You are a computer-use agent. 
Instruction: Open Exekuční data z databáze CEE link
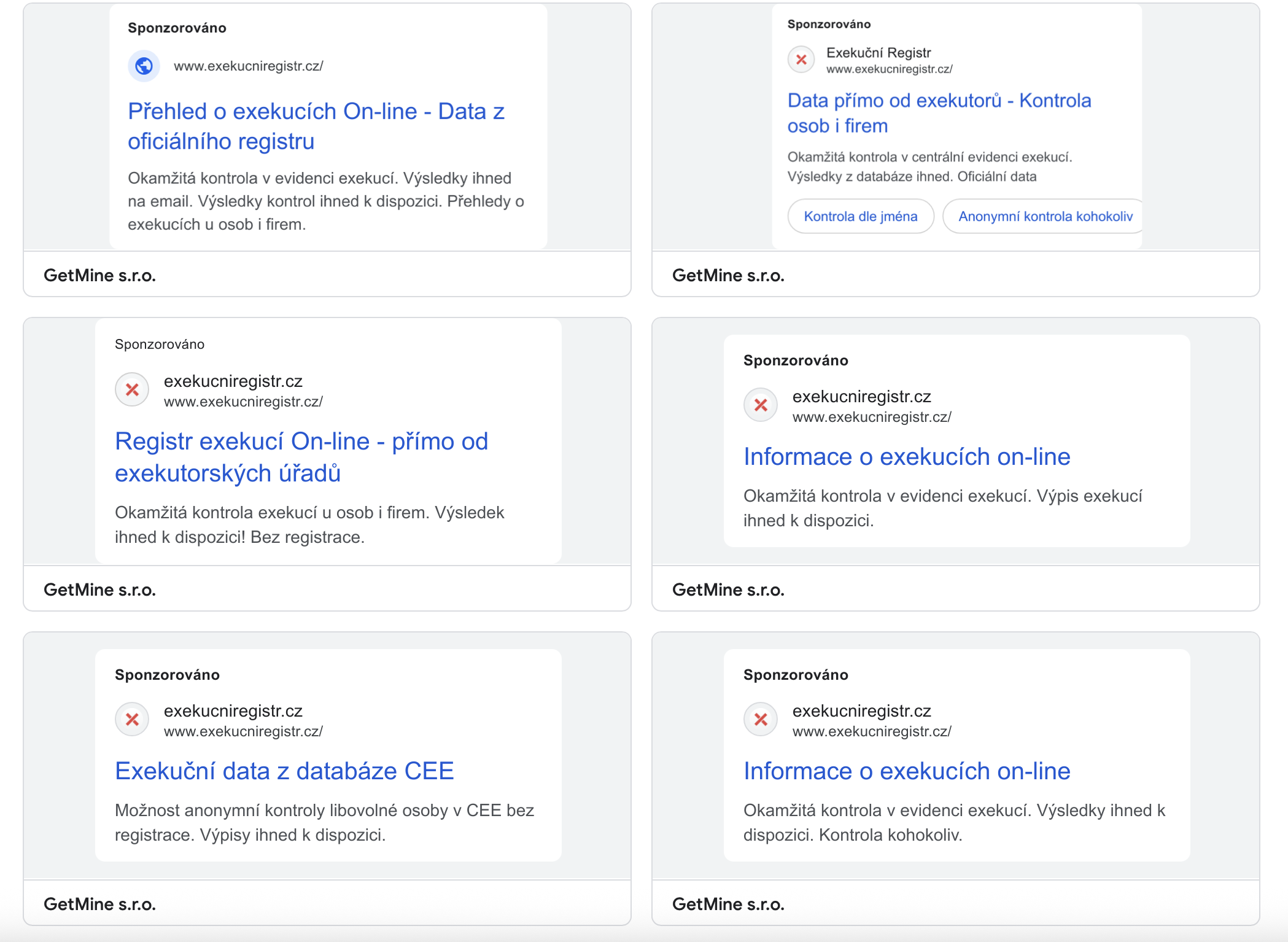[x=284, y=771]
